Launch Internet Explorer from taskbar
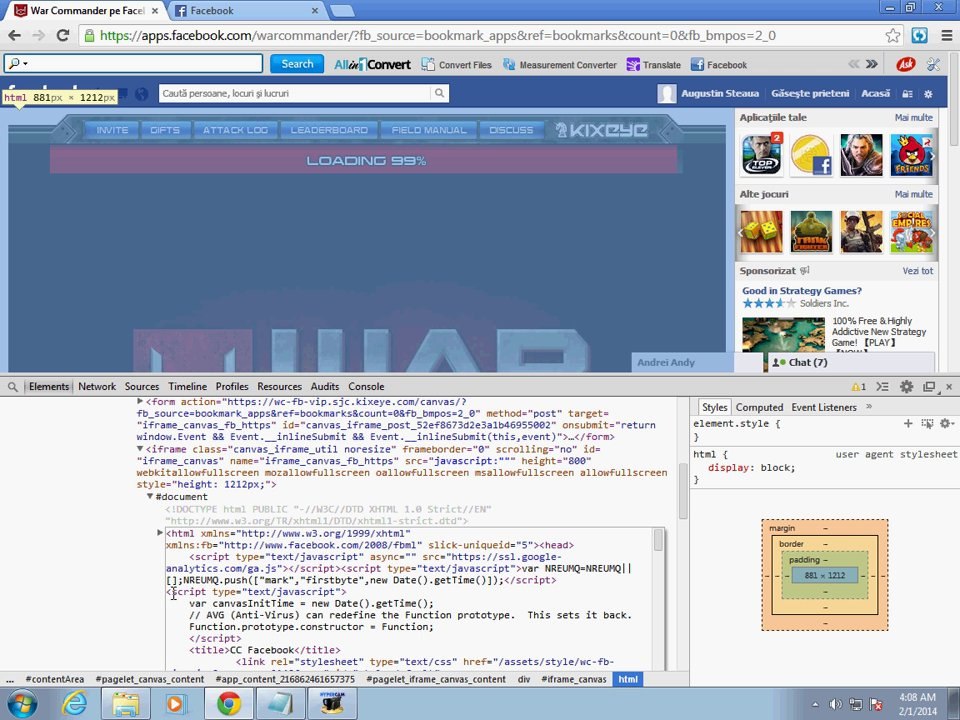This screenshot has width=960, height=720. (75, 704)
